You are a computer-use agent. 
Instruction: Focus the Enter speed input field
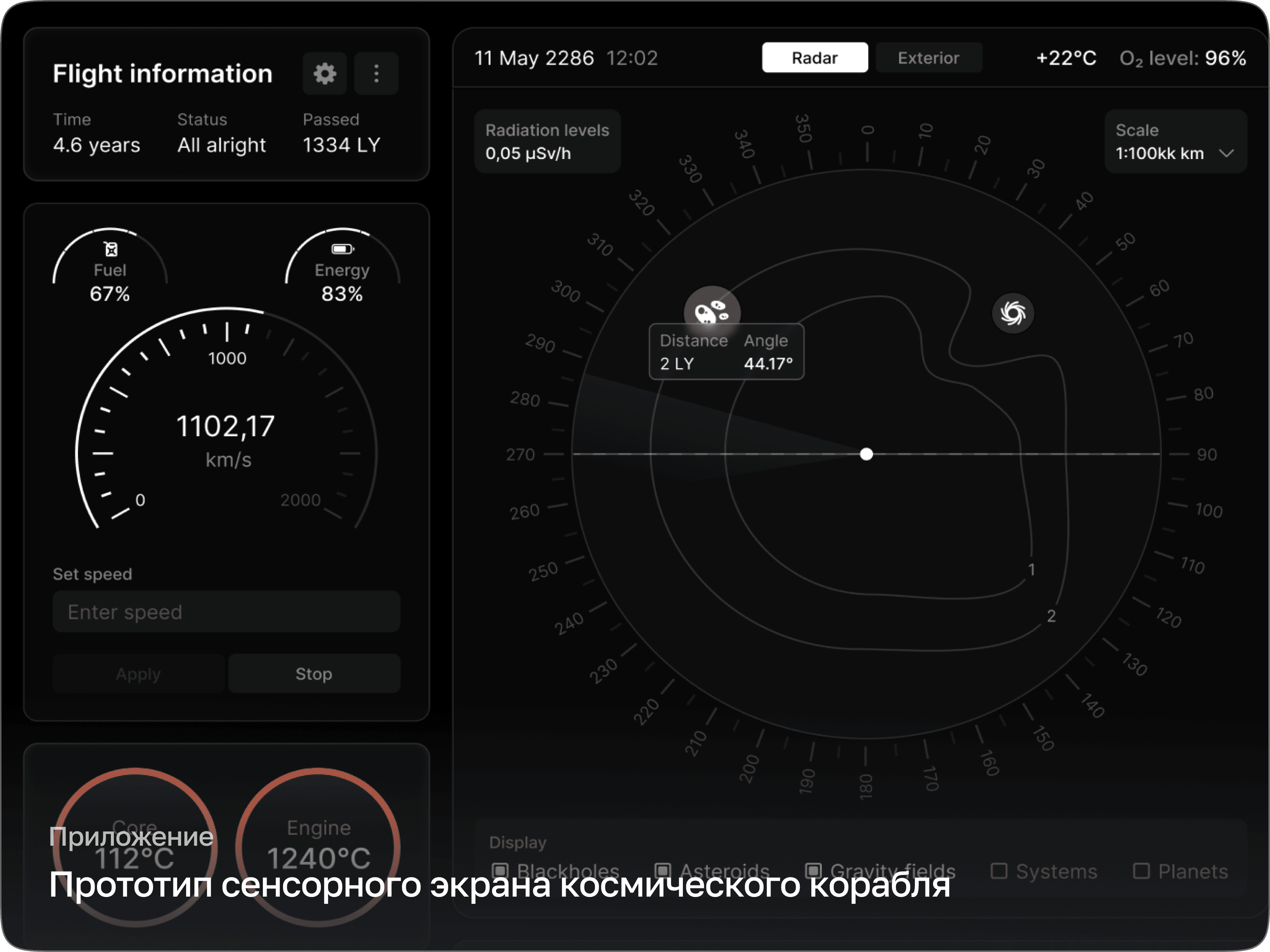click(x=226, y=612)
